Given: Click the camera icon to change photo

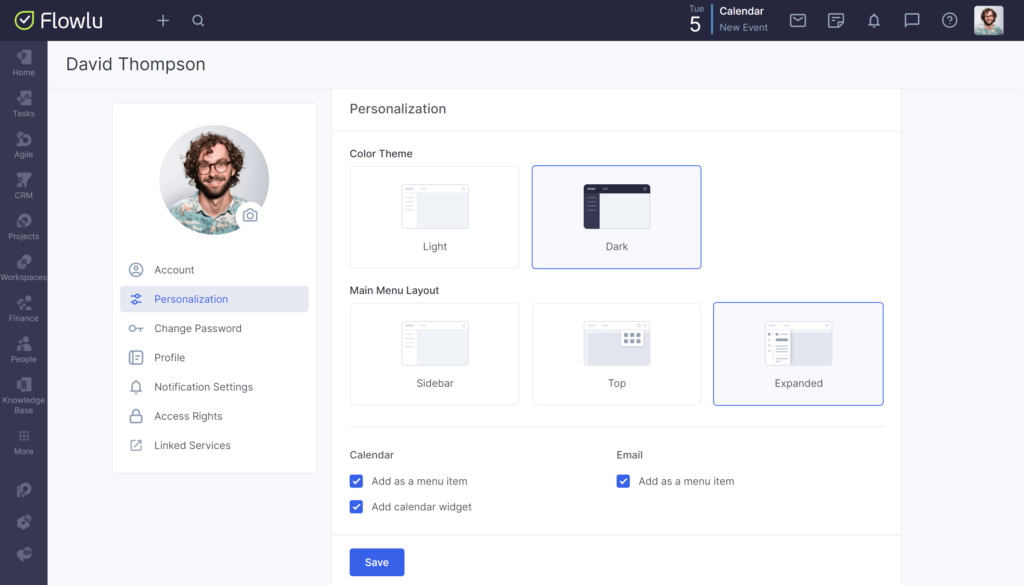Looking at the screenshot, I should pos(250,215).
